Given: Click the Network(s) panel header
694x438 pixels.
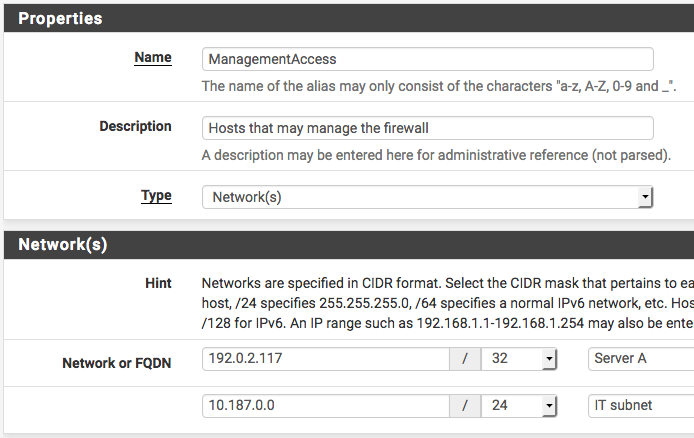Looking at the screenshot, I should 63,245.
